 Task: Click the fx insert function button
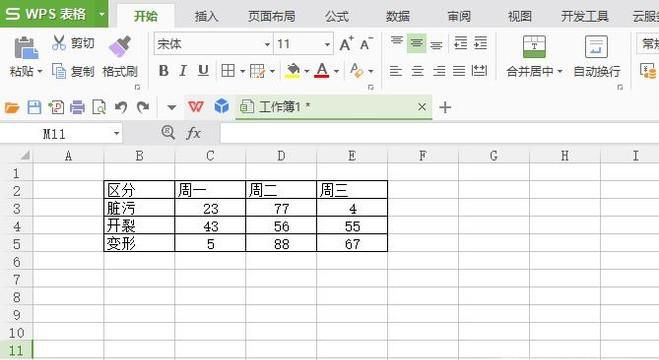193,133
